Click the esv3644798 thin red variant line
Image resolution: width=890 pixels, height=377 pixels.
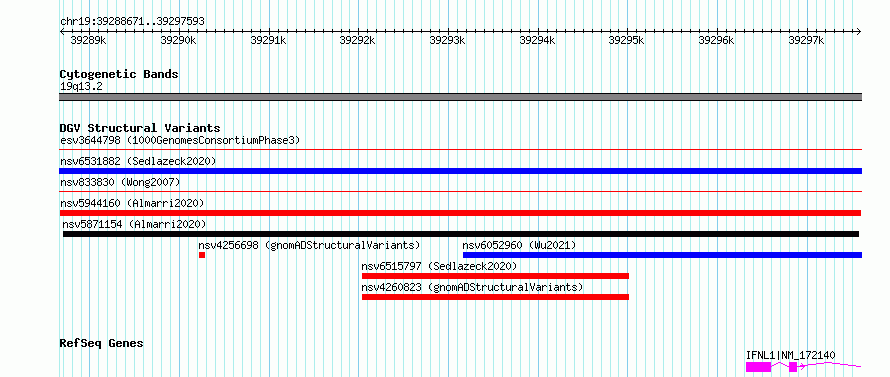(460, 150)
